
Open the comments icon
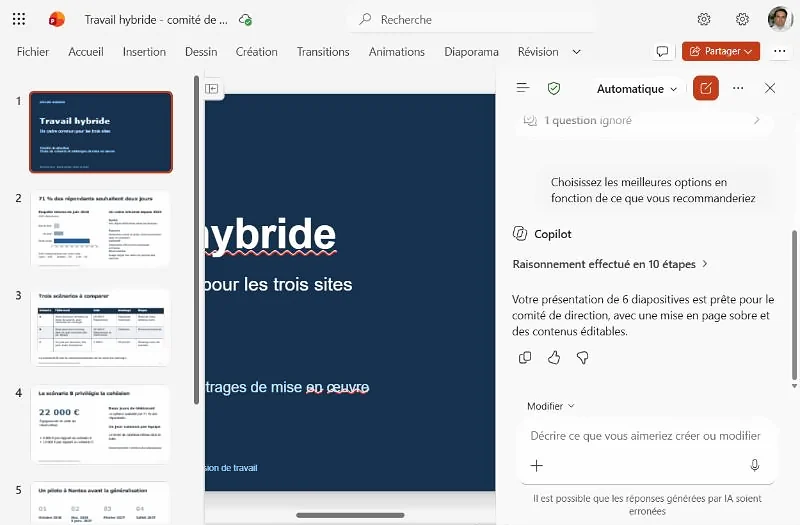[x=662, y=52]
